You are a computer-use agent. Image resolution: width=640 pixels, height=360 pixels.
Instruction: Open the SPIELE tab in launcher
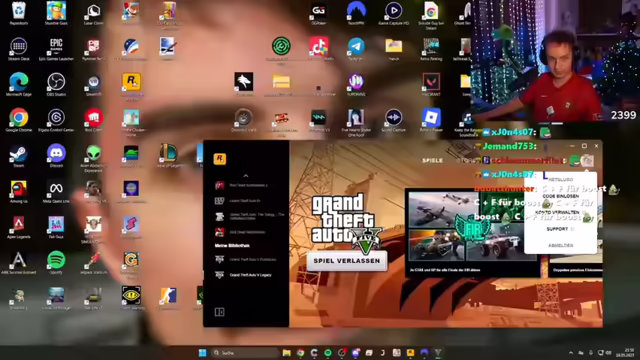[432, 161]
